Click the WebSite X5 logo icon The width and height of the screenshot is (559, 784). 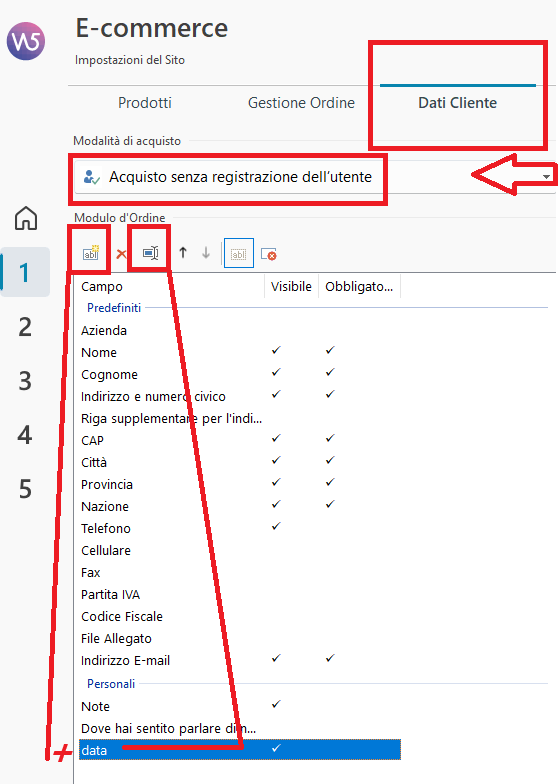[26, 41]
